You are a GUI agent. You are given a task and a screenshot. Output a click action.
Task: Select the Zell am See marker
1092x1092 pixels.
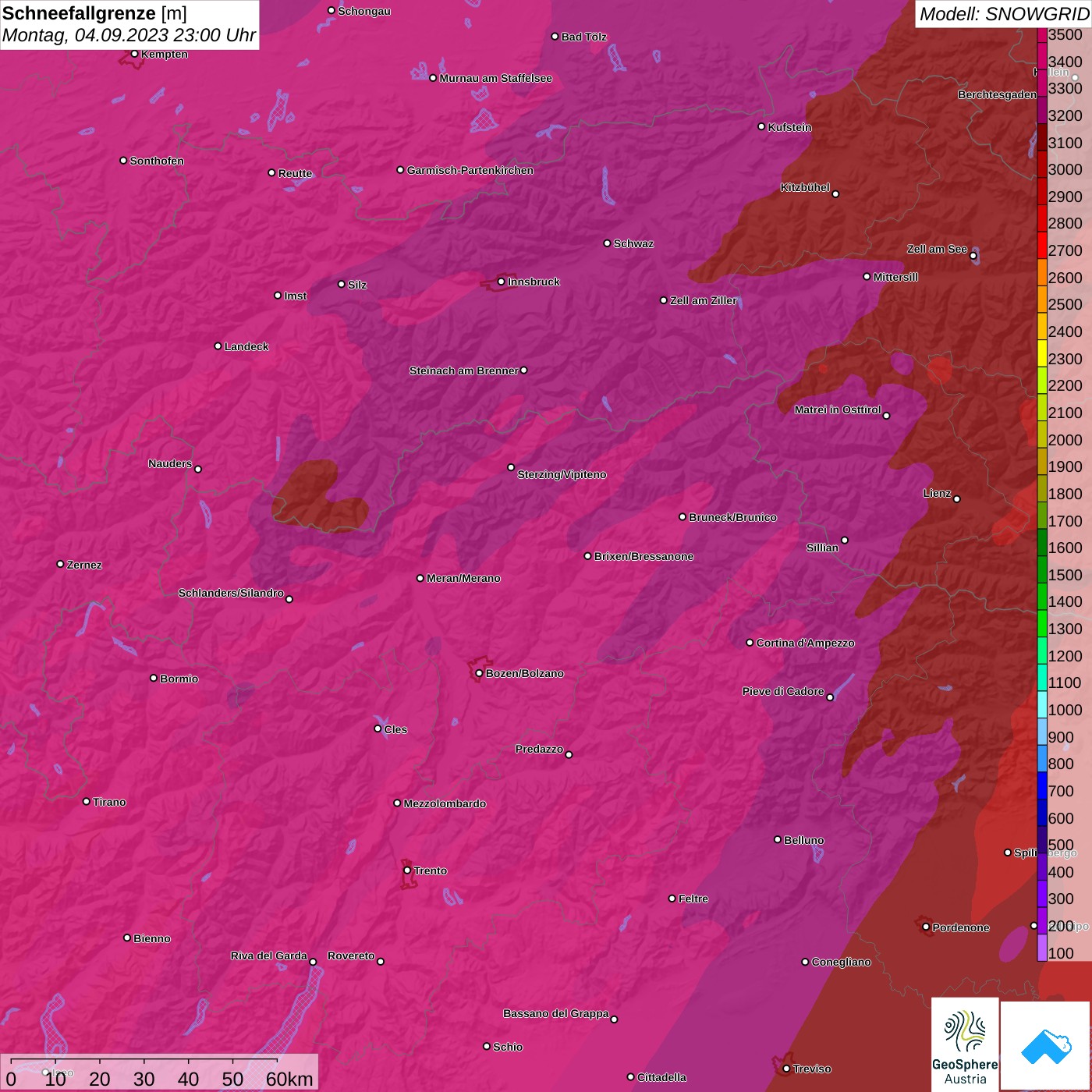(973, 256)
